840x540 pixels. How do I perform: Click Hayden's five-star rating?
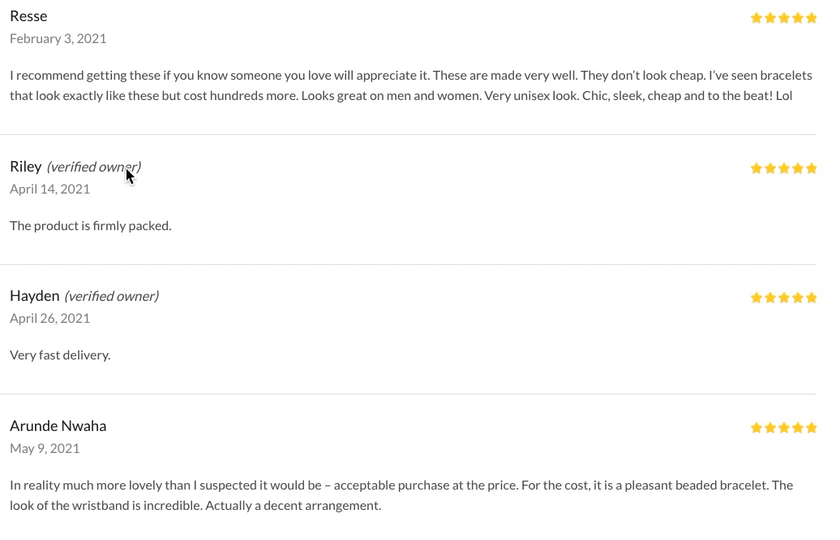point(783,298)
